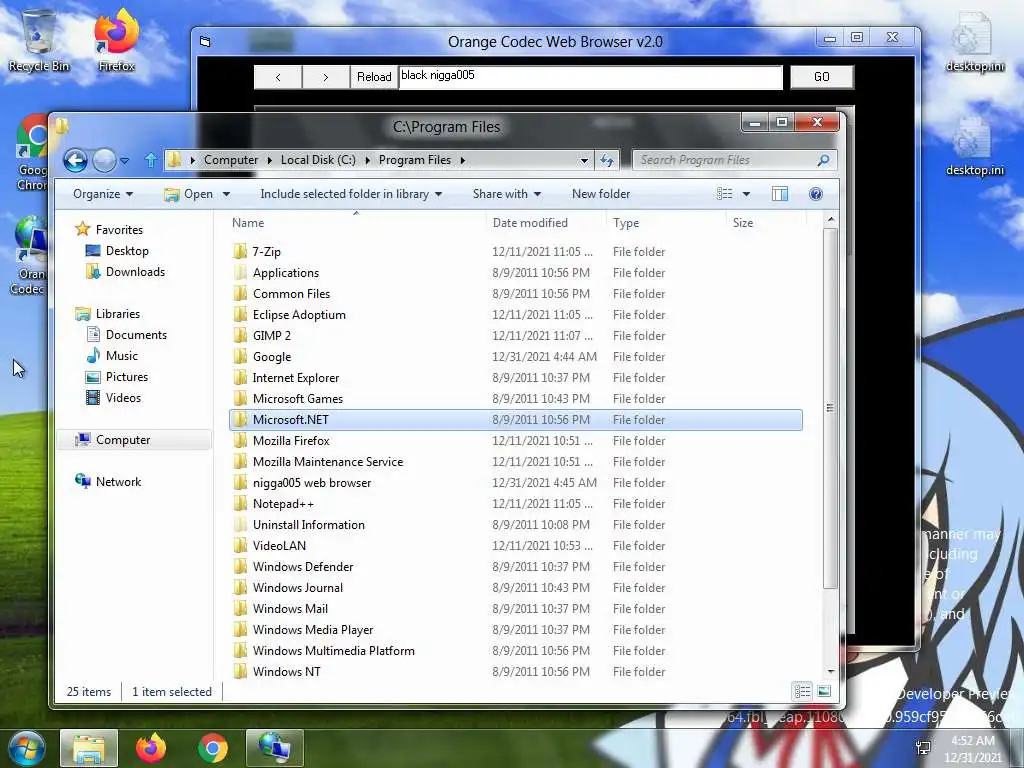Open Include selected folder in library menu
The width and height of the screenshot is (1024, 768).
(351, 194)
